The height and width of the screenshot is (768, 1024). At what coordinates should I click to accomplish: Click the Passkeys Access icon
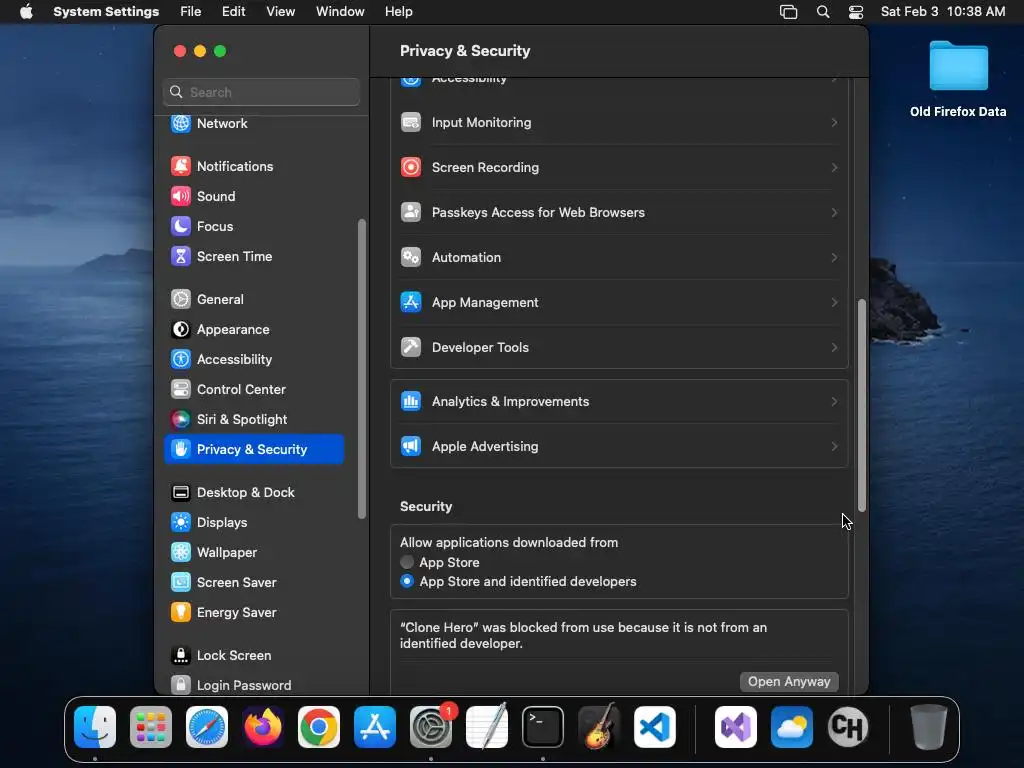pyautogui.click(x=411, y=212)
